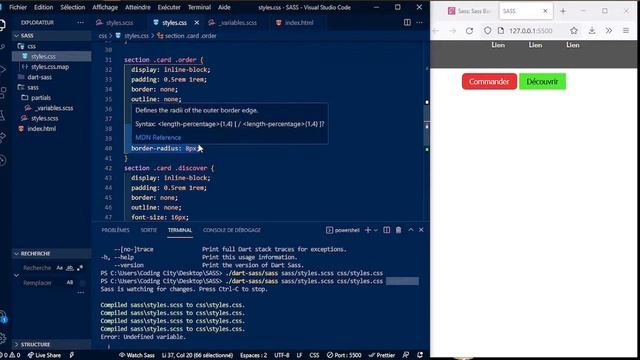Viewport: 640px width, 360px height.
Task: Open styles.css.map in explorer
Action: coord(50,67)
